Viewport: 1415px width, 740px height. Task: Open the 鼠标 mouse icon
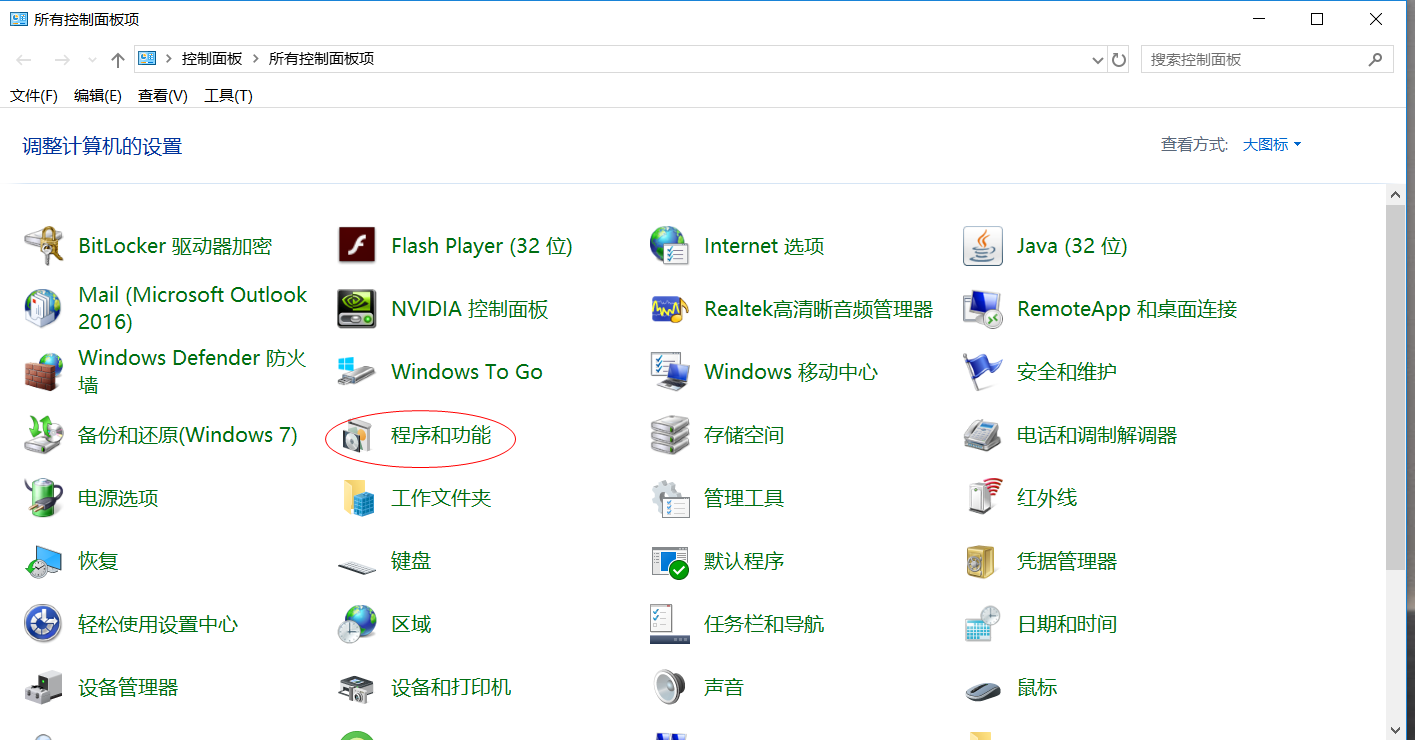point(983,689)
